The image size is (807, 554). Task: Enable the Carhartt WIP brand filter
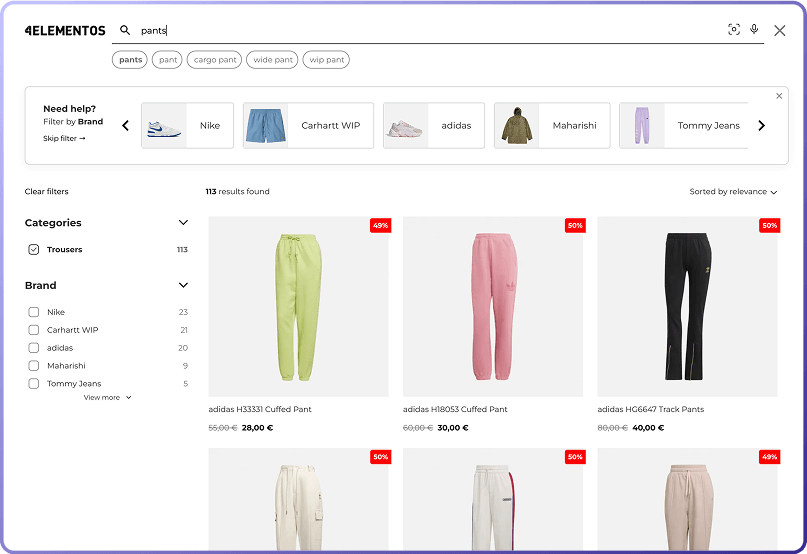pos(34,330)
